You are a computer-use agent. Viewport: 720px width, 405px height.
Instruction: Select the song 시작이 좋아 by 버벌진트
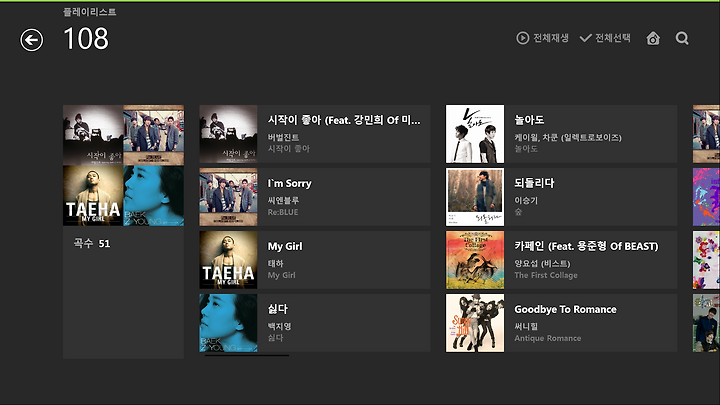point(315,134)
